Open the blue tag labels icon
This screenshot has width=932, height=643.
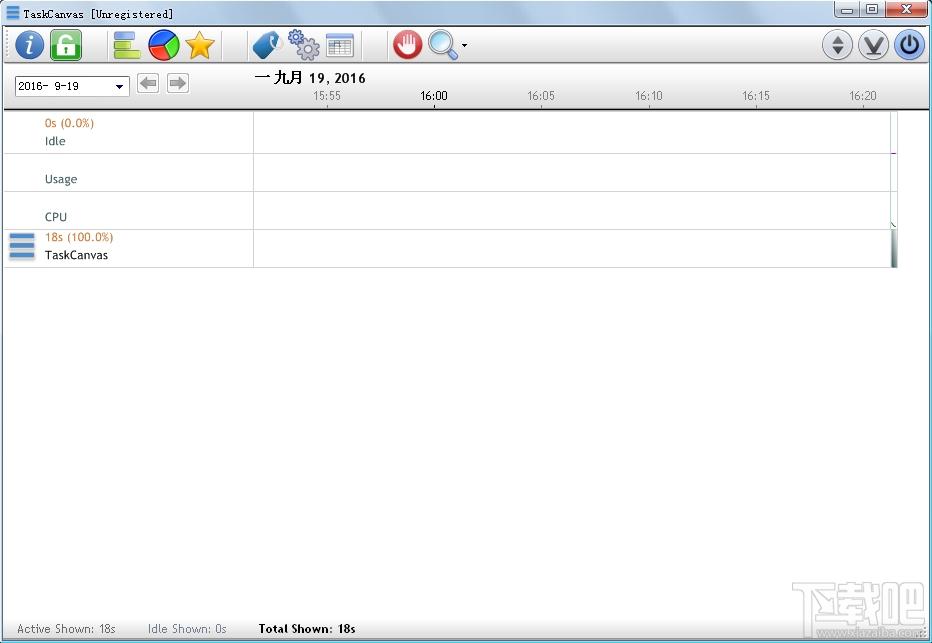266,45
